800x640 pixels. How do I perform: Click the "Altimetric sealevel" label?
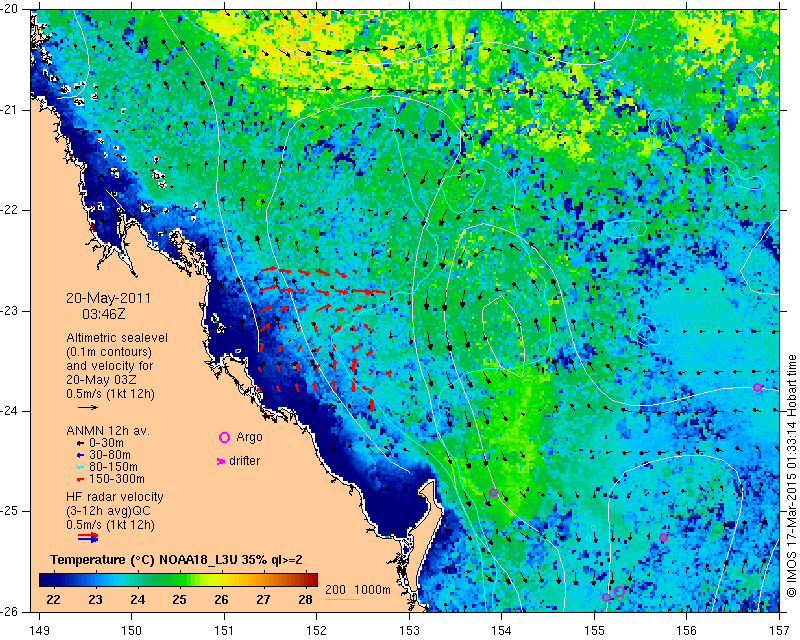(117, 338)
